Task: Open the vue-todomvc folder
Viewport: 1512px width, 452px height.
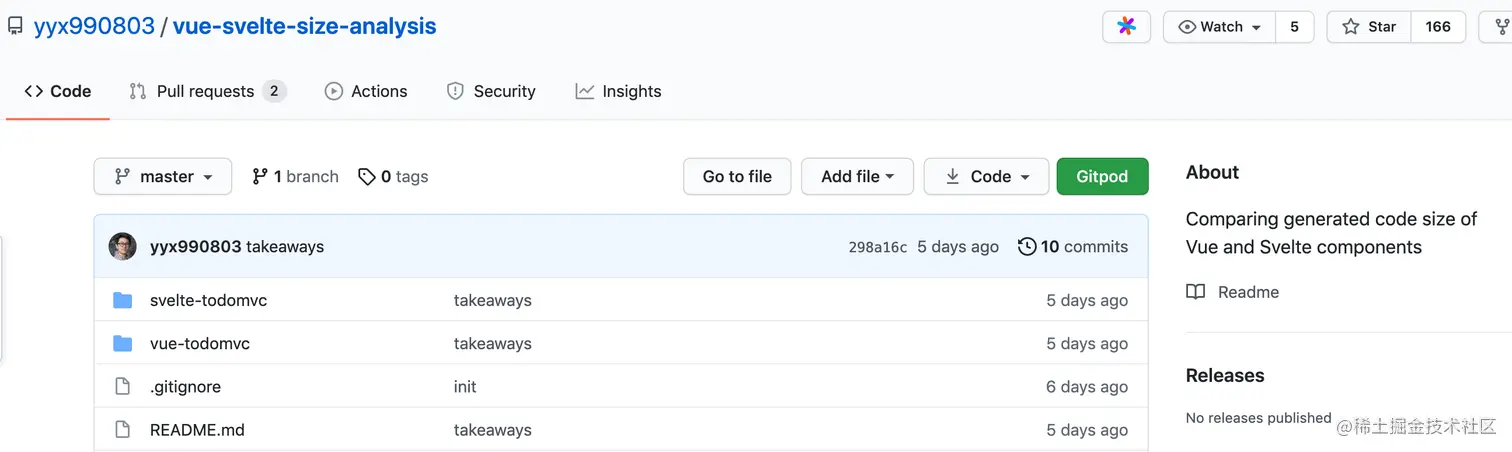Action: [x=200, y=343]
